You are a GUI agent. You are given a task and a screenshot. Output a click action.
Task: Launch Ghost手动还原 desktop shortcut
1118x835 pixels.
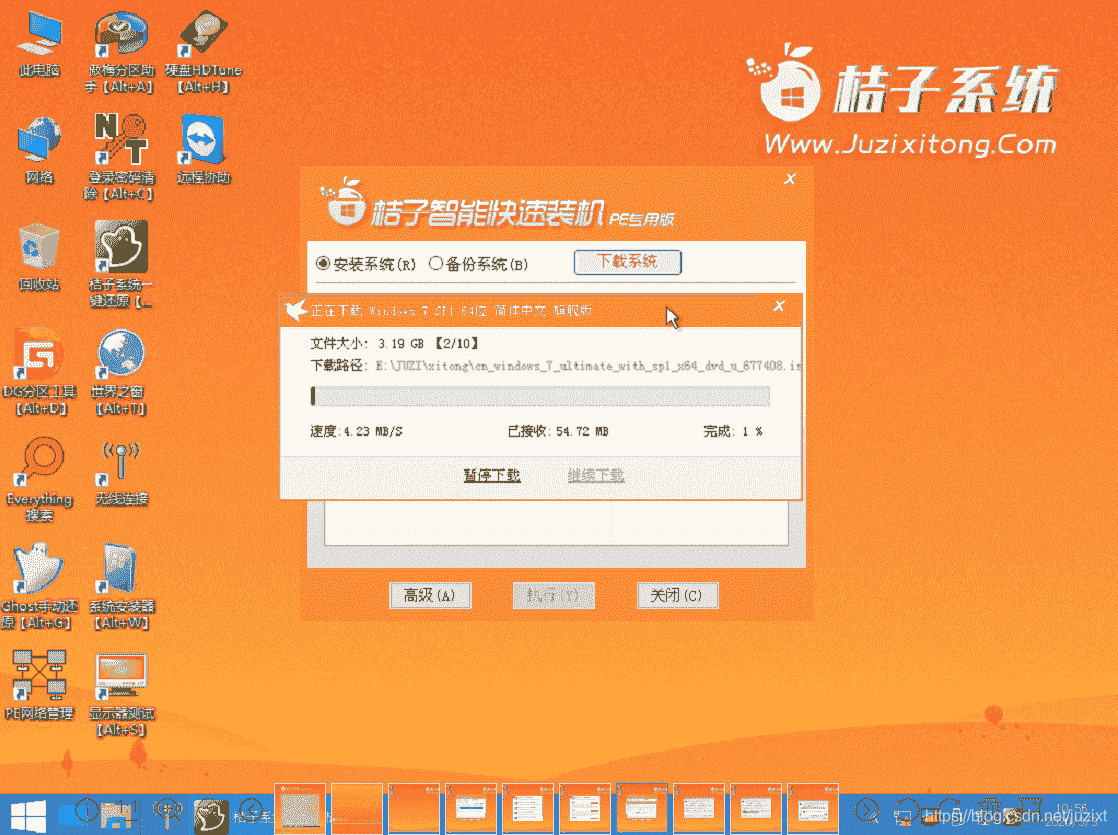tap(39, 587)
